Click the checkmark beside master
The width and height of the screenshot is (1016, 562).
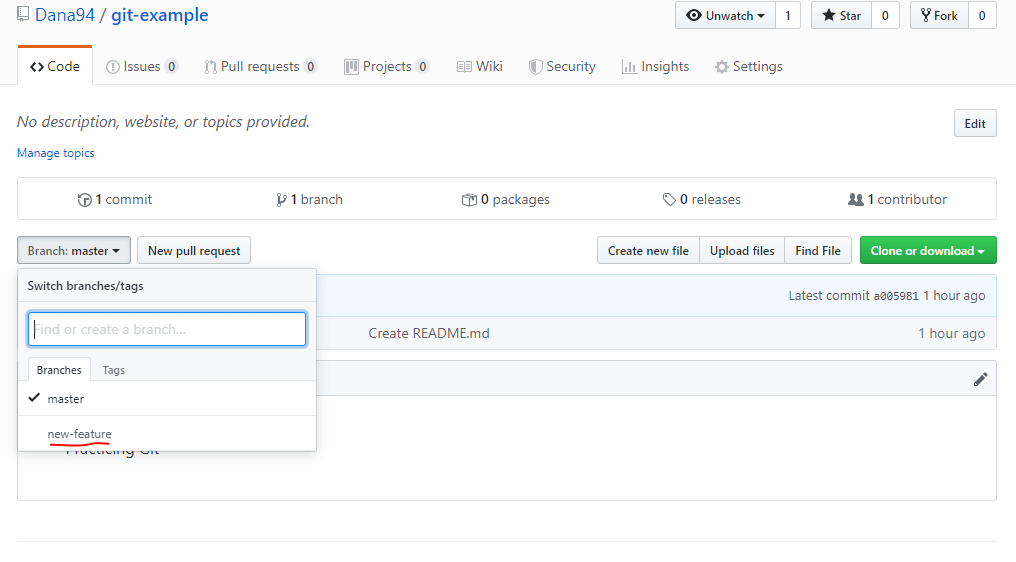coord(34,397)
